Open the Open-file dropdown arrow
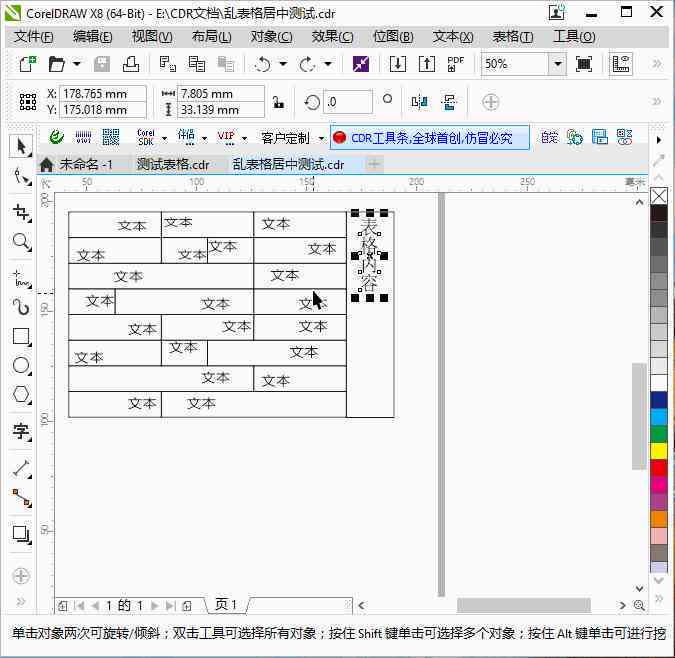 pyautogui.click(x=77, y=64)
